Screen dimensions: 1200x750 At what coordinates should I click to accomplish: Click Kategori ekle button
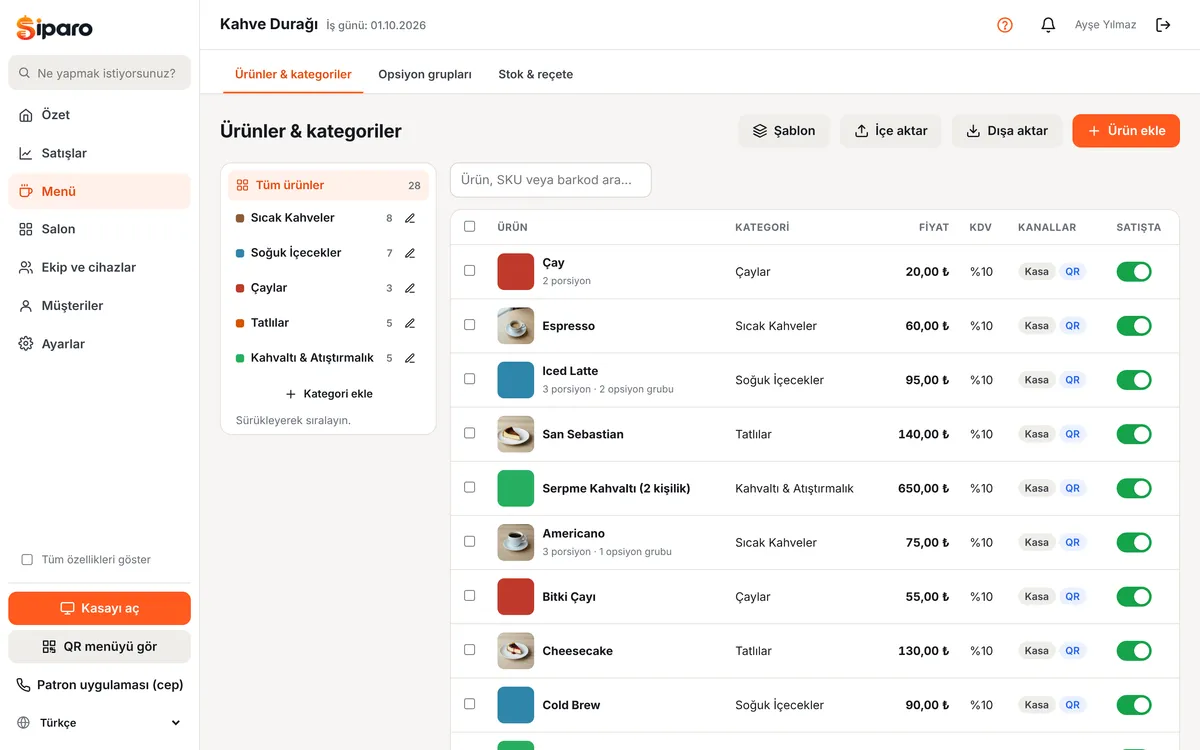[x=329, y=394]
